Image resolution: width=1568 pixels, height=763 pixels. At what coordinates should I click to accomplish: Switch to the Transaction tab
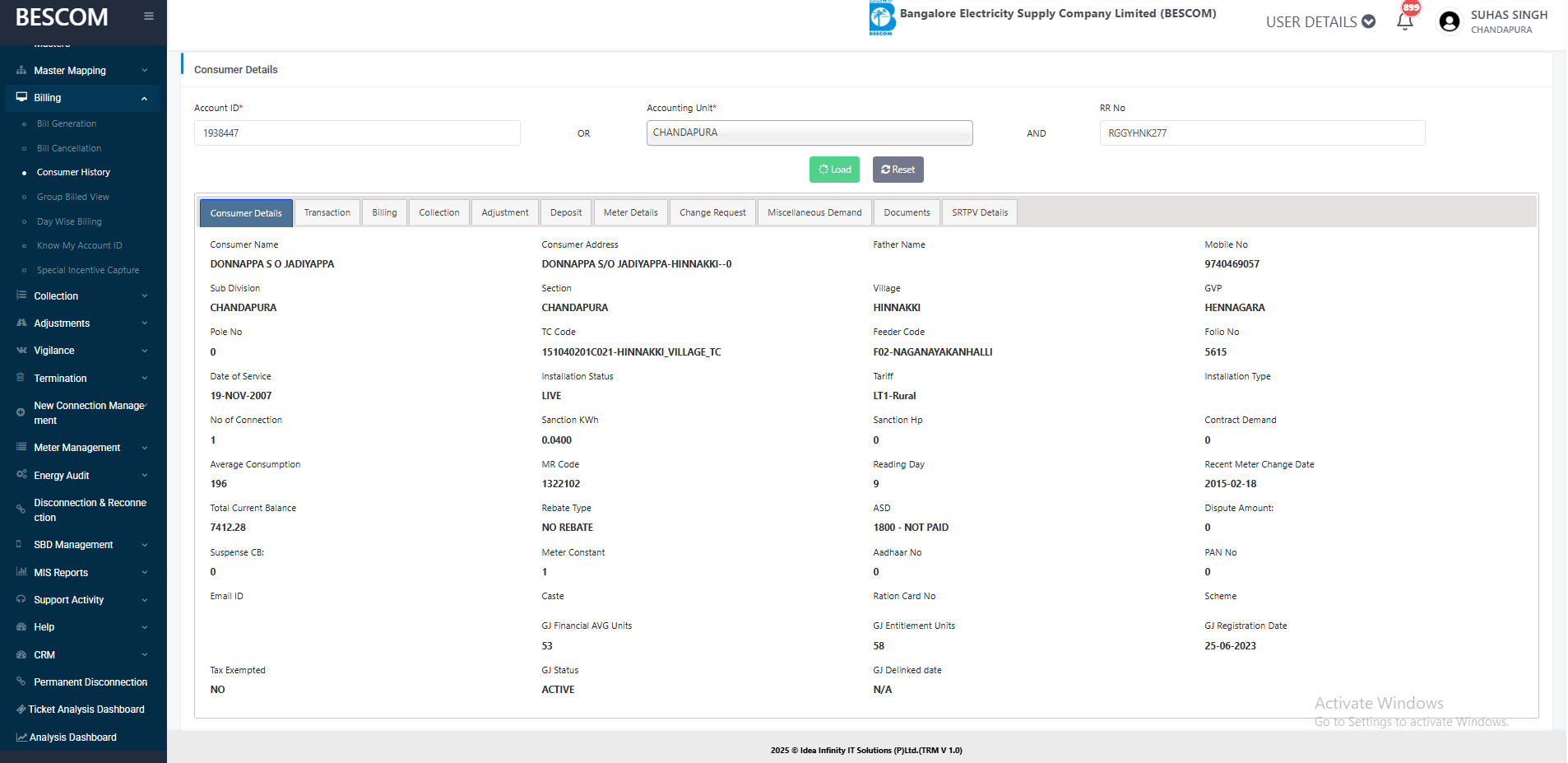click(327, 212)
